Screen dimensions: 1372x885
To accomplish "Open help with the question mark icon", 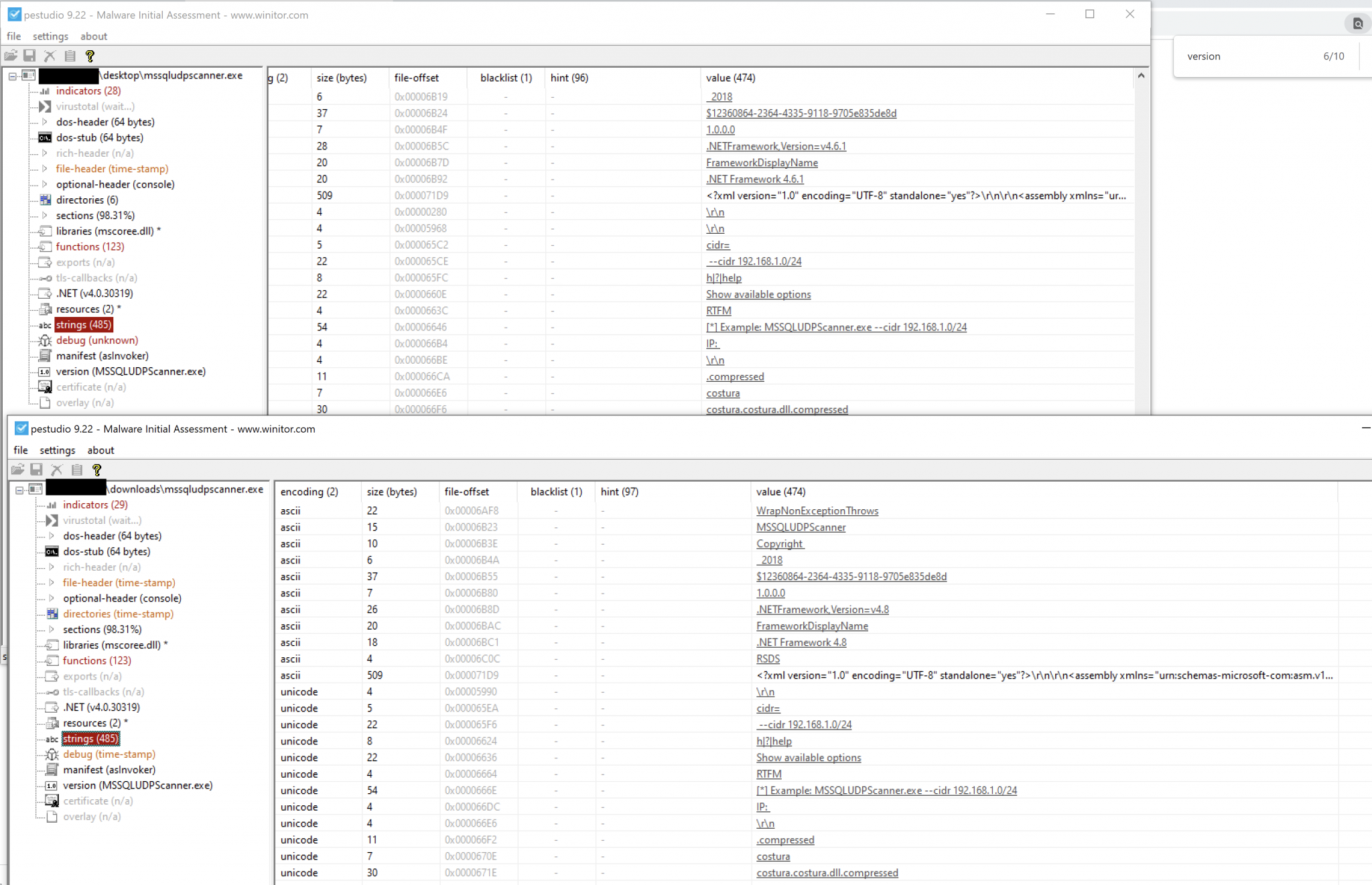I will (x=90, y=56).
